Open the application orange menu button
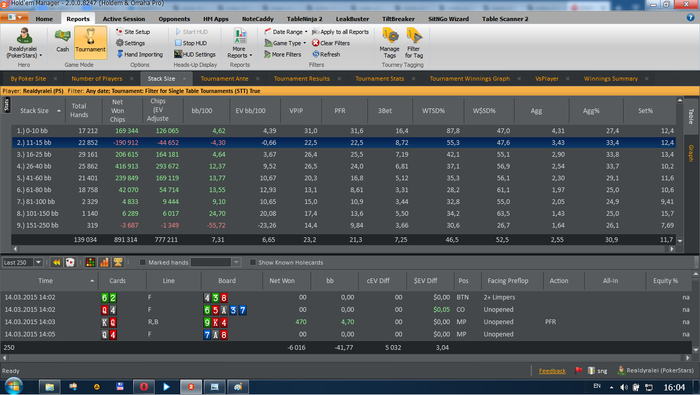 15,17
